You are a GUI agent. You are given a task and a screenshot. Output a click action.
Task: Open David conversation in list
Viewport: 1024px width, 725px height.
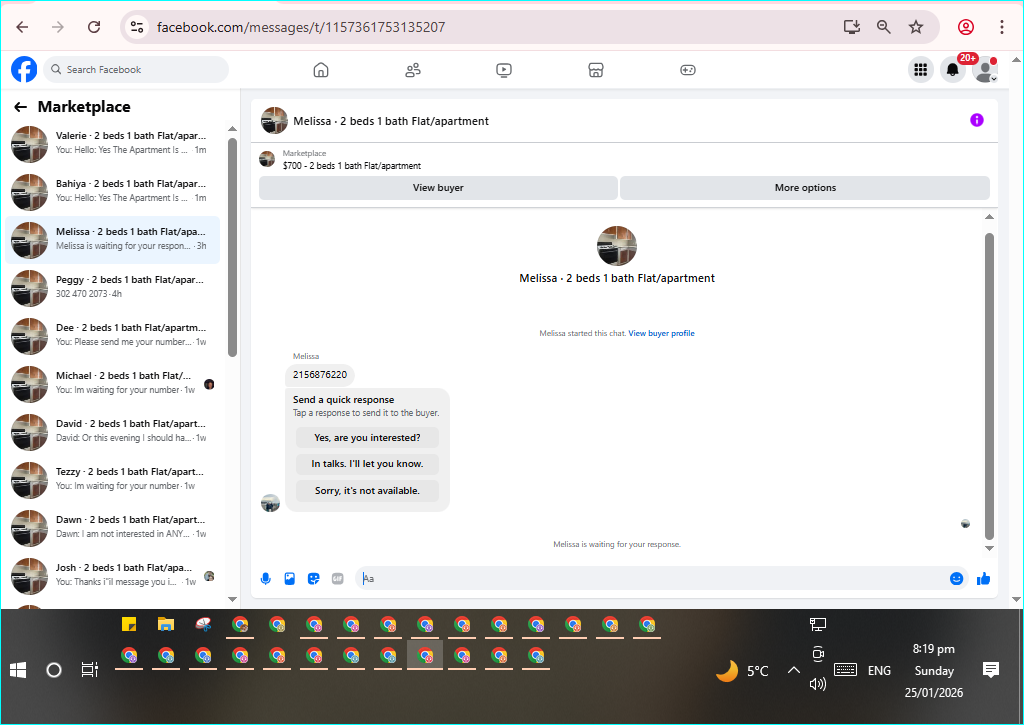(x=112, y=432)
